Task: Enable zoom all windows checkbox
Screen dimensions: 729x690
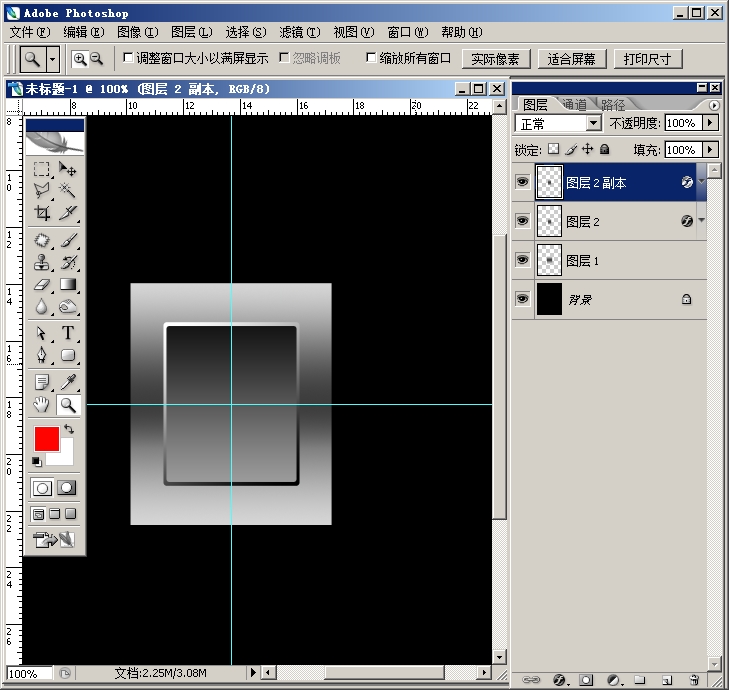Action: coord(371,58)
